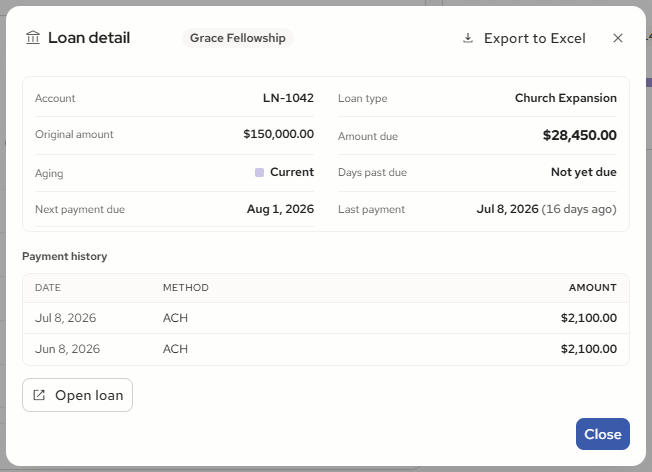Viewport: 652px width, 472px height.
Task: Click the Amount due label
Action: coord(368,136)
